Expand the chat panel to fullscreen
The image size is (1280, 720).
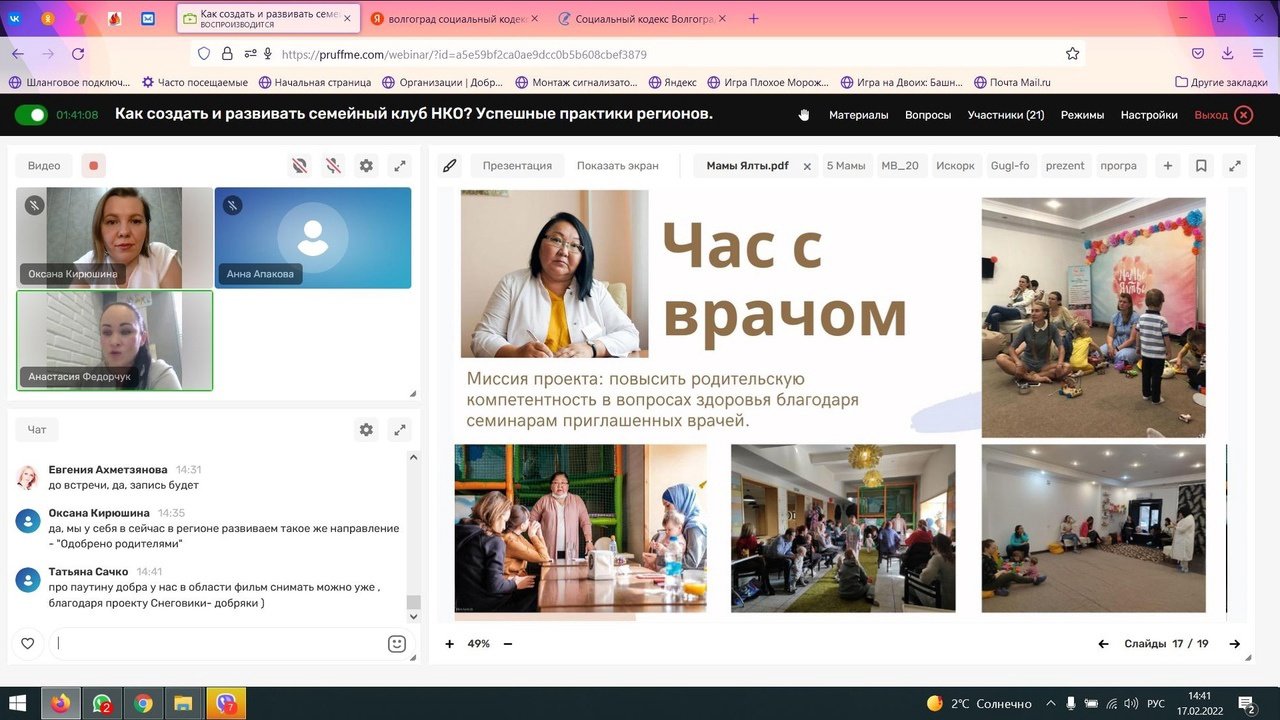point(399,429)
